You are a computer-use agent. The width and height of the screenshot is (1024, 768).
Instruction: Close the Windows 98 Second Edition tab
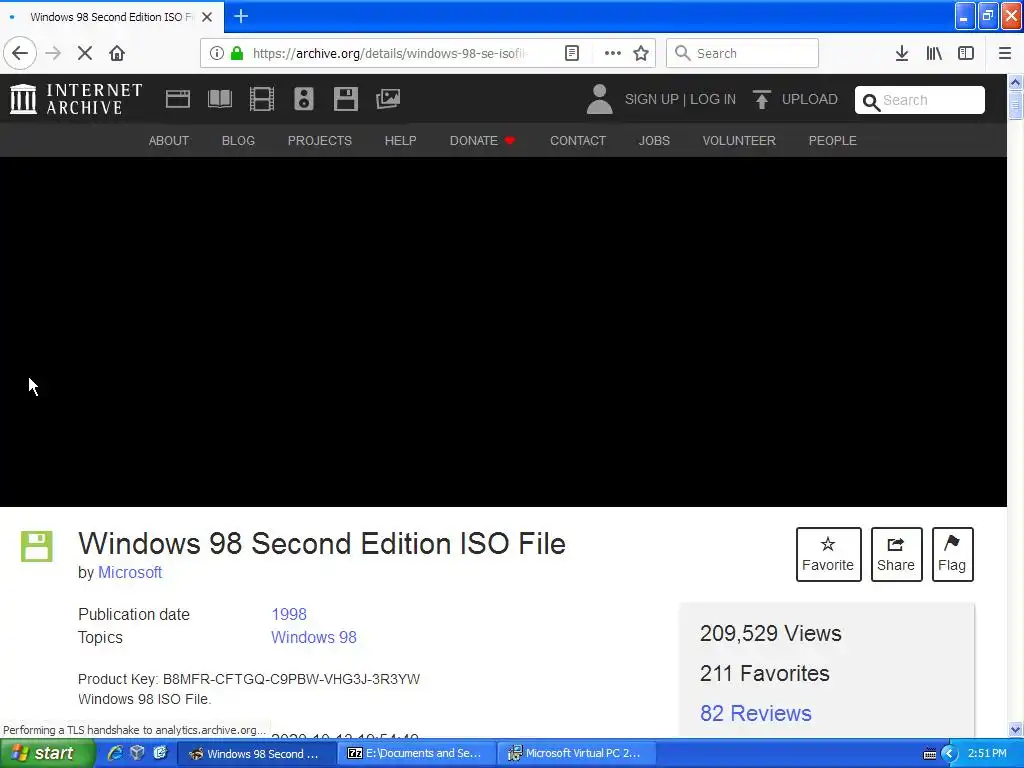point(207,17)
